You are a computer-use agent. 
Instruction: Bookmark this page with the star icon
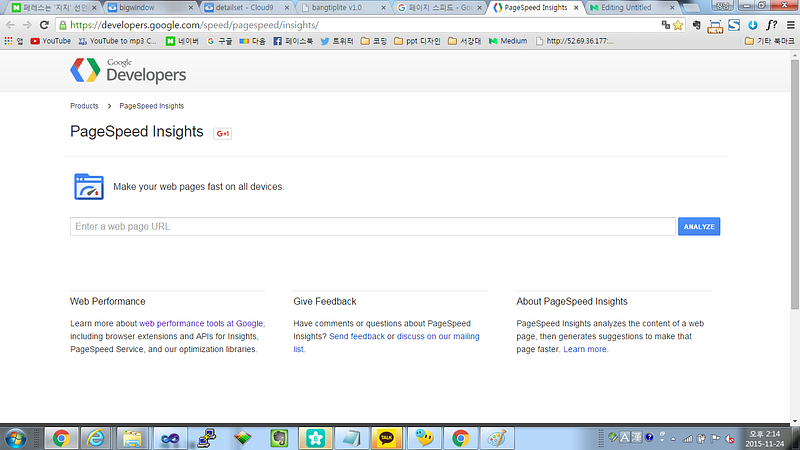point(678,25)
